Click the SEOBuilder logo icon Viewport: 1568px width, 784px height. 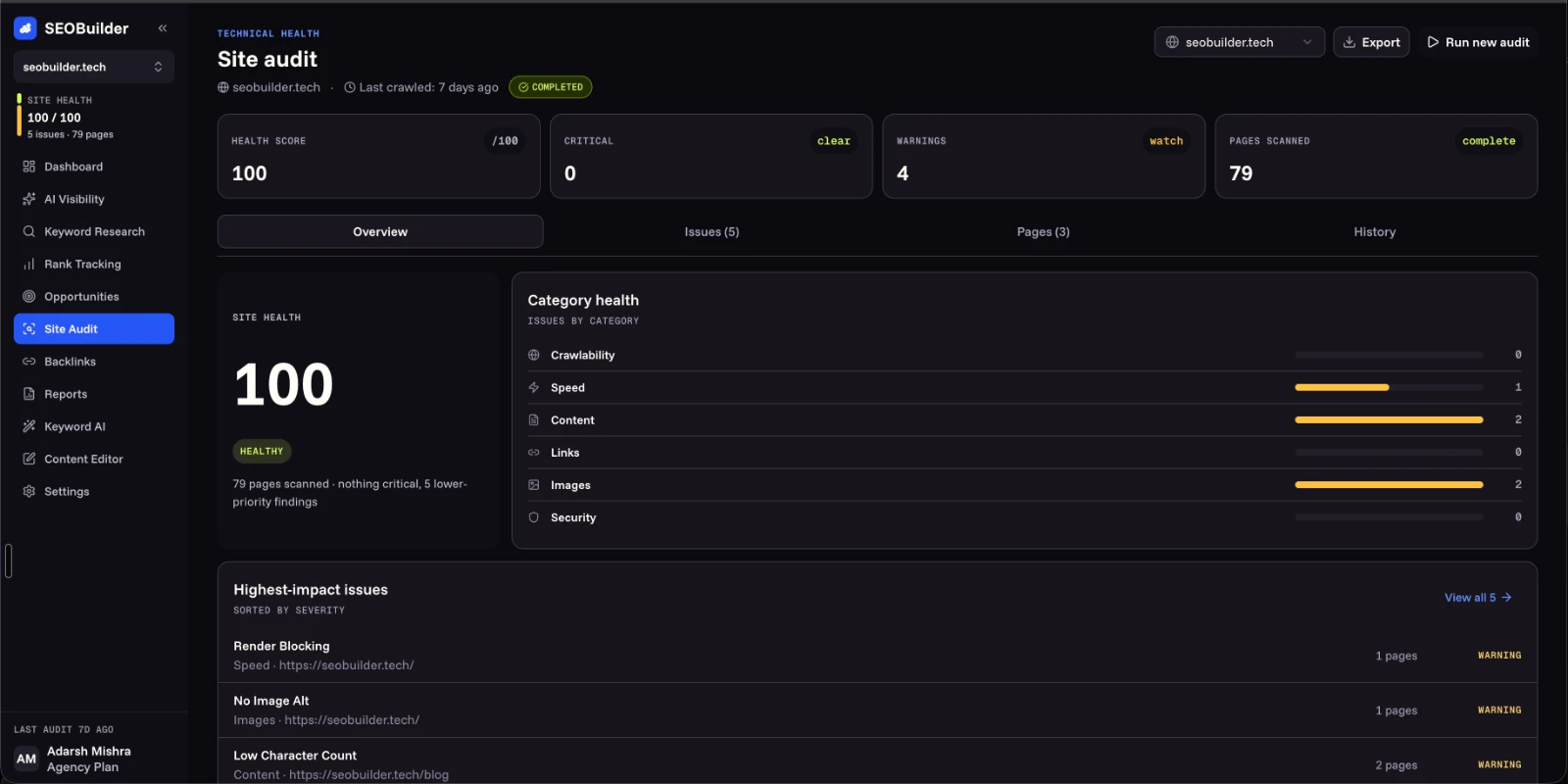point(25,28)
